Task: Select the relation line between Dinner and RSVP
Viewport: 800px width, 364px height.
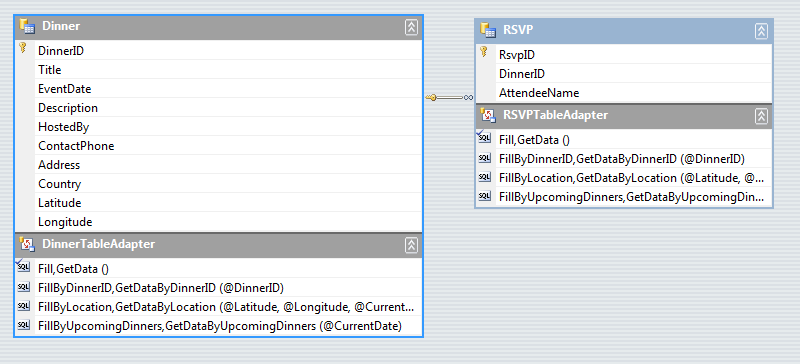Action: (449, 97)
